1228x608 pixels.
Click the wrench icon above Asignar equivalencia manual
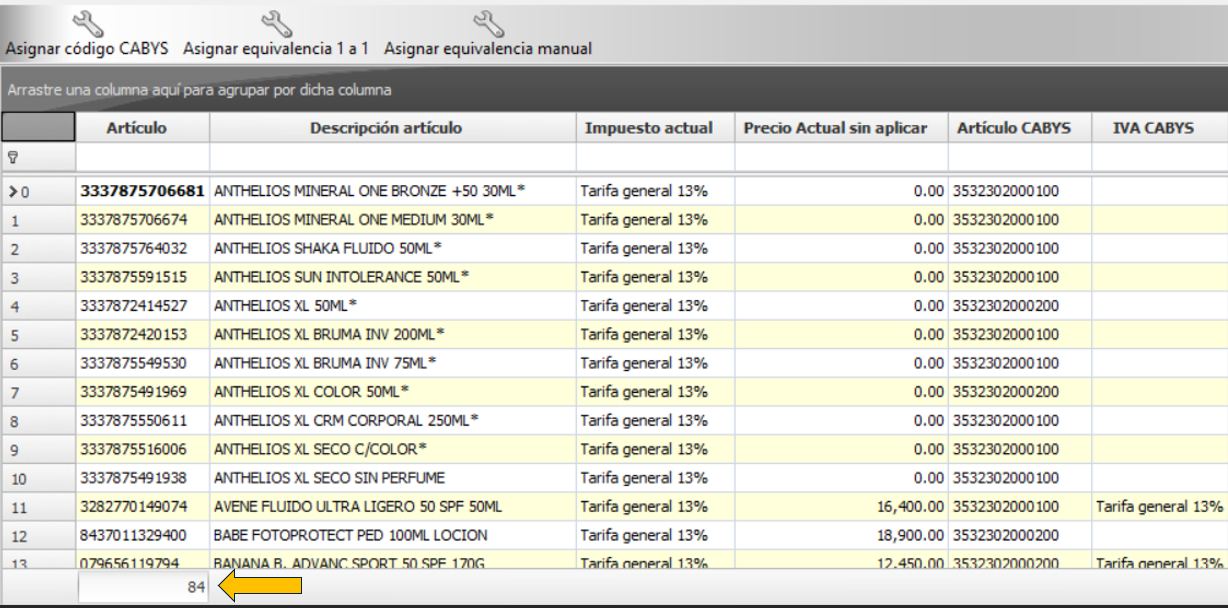[x=488, y=23]
